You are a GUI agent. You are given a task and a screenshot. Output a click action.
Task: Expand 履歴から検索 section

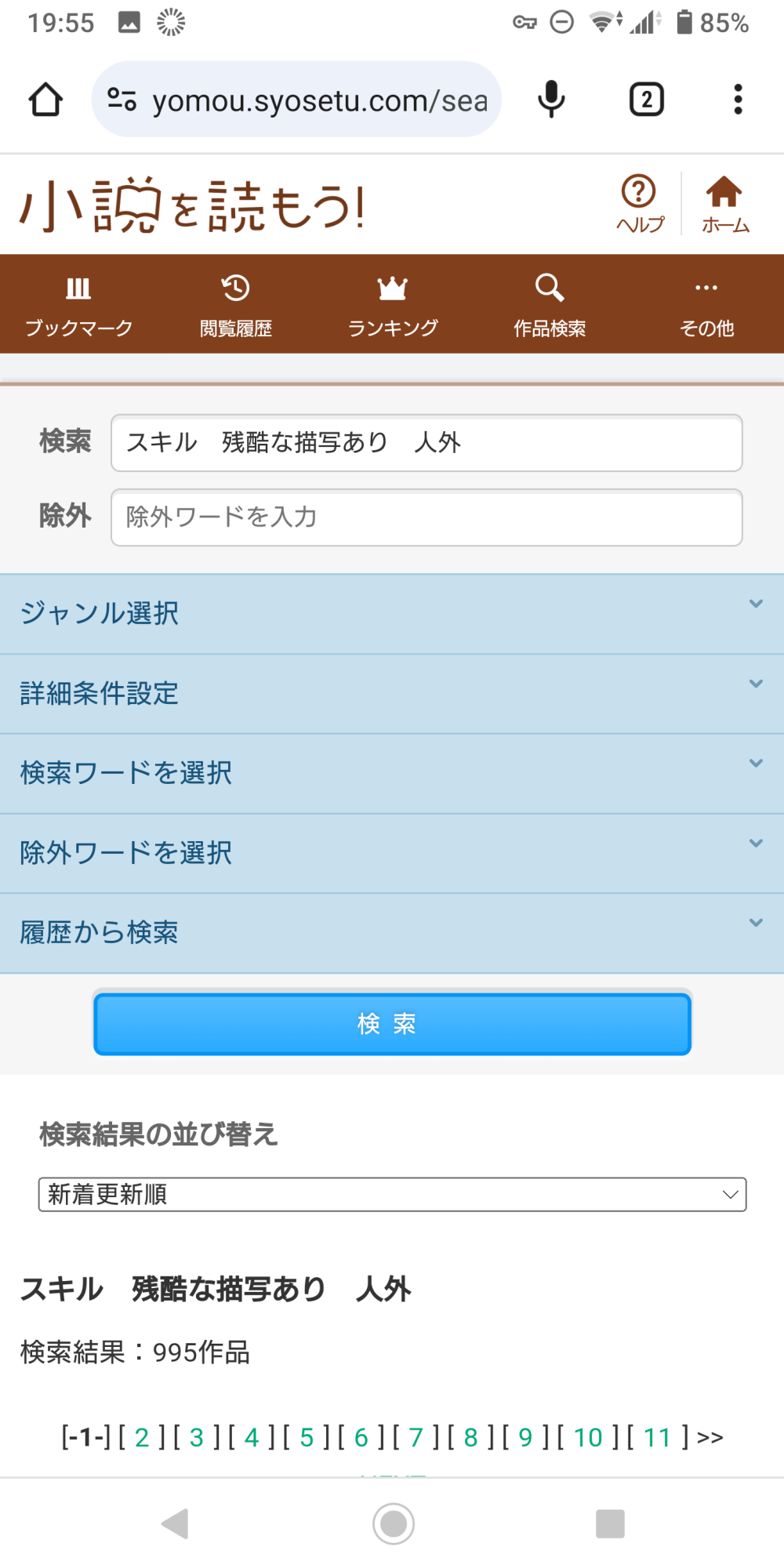(392, 932)
